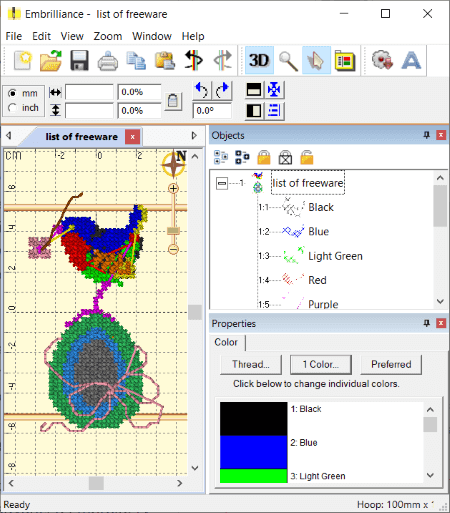Click the Preferred button
450x513 pixels.
pos(391,364)
